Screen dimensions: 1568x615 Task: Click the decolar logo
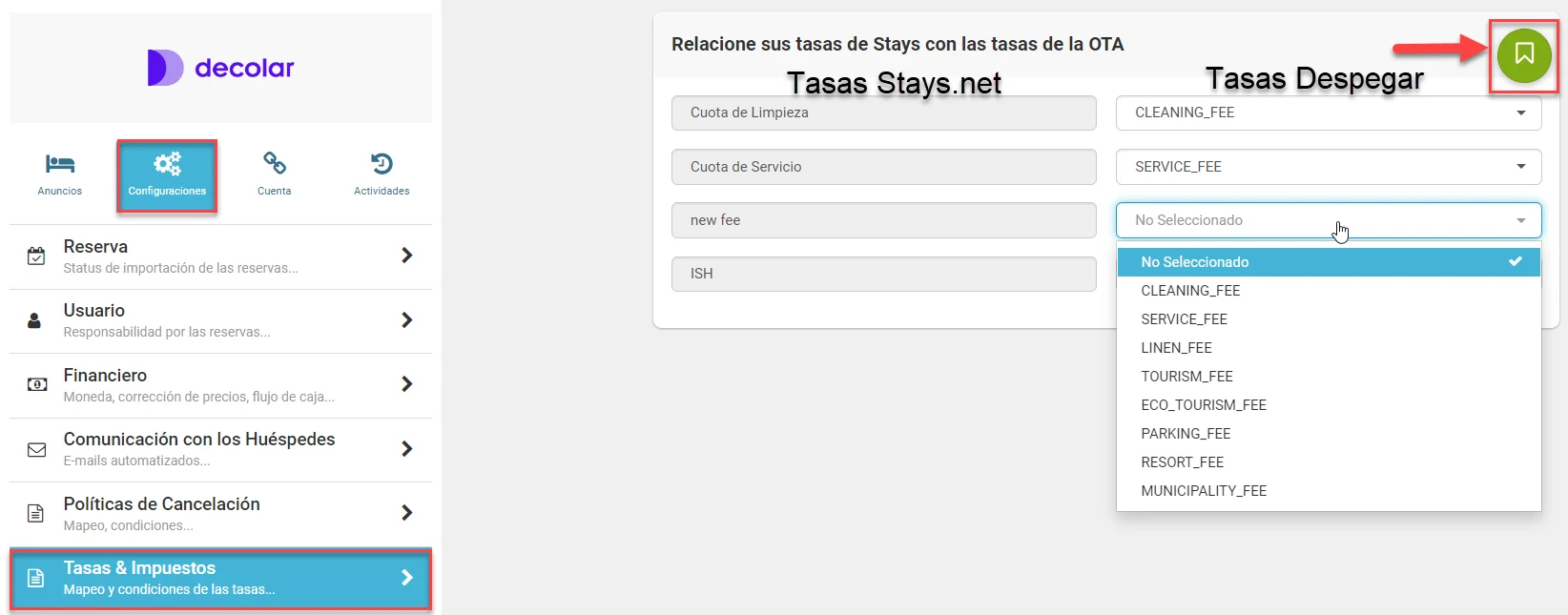[x=220, y=68]
